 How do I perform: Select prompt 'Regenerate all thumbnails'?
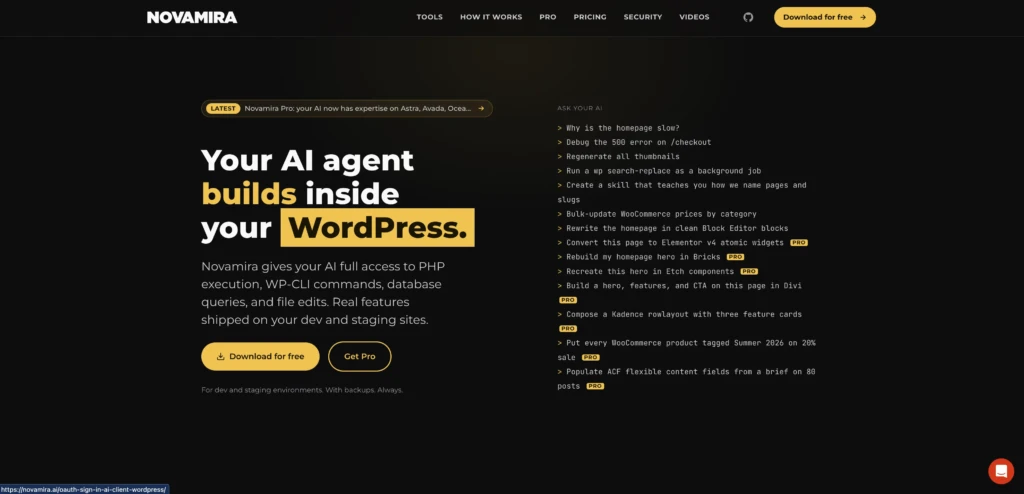point(618,157)
